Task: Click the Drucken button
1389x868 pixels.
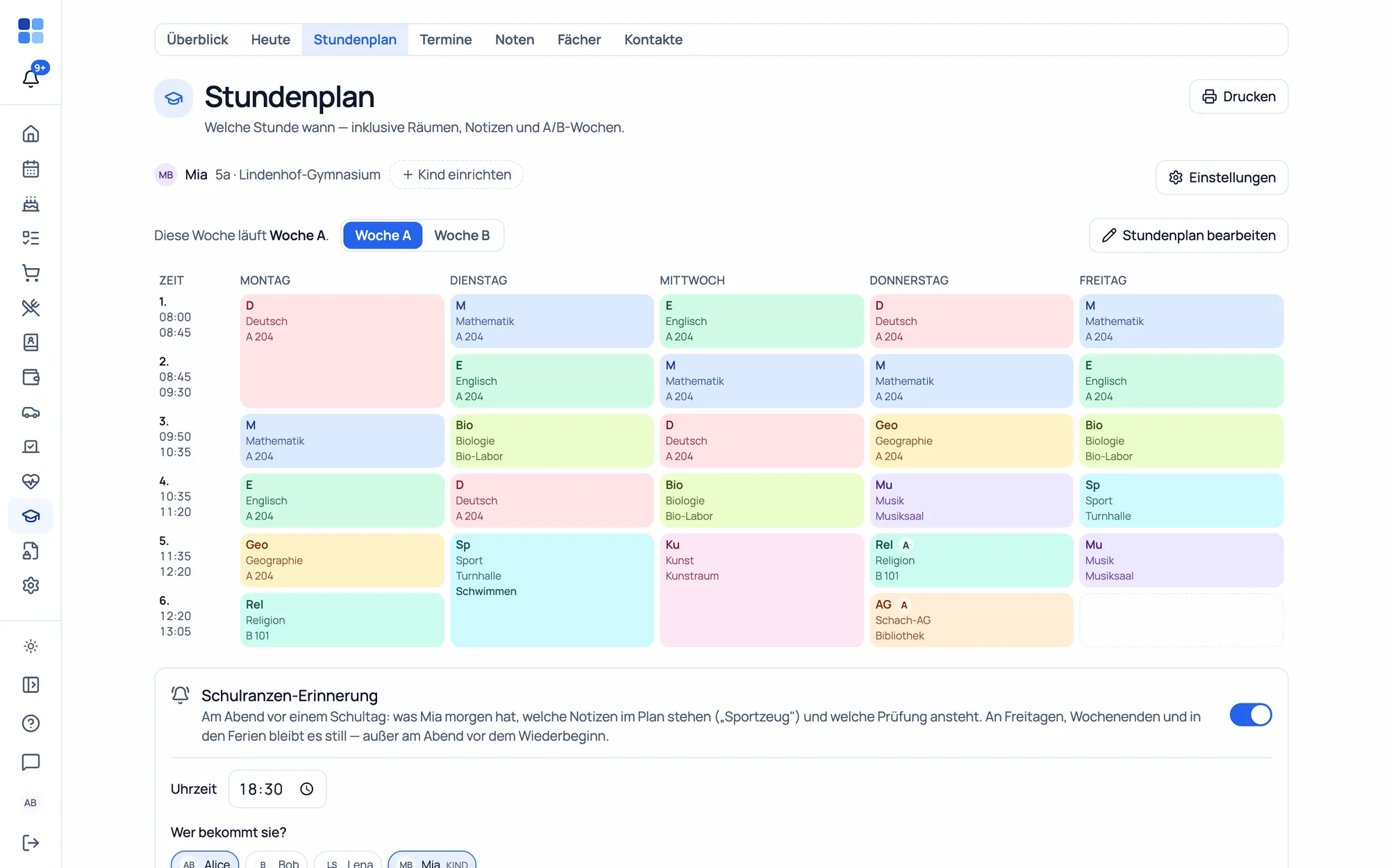Action: 1238,97
